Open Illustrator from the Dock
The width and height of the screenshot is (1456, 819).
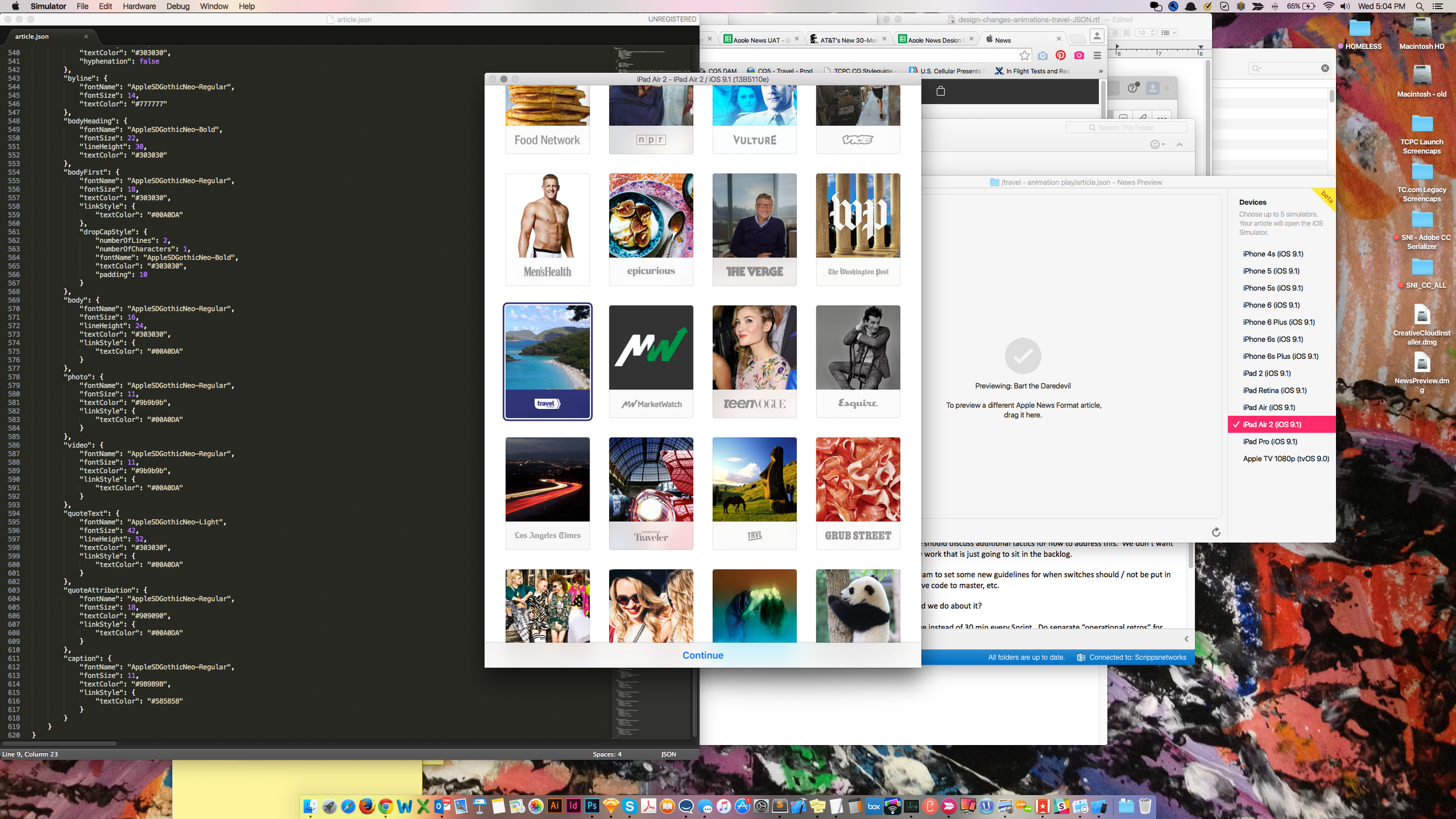pos(554,806)
